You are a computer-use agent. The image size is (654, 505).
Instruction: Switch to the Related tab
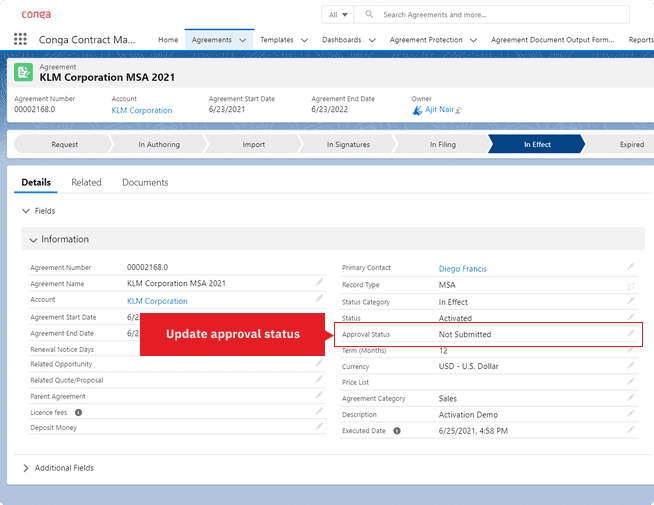tap(86, 183)
